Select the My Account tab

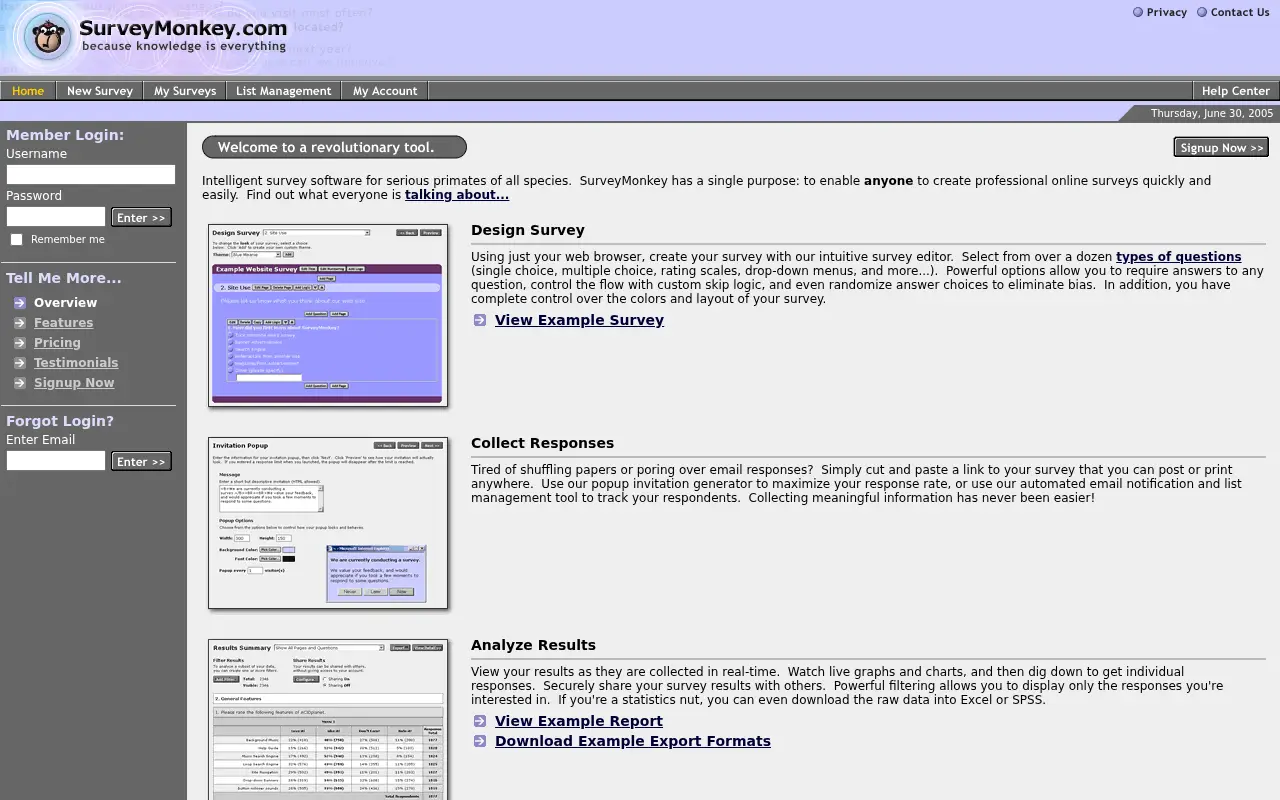pos(385,91)
